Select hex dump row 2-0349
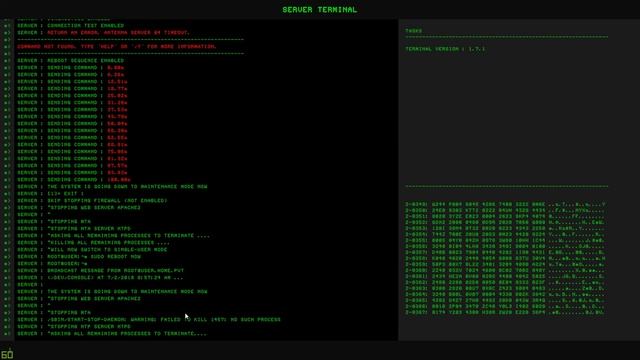 505,204
